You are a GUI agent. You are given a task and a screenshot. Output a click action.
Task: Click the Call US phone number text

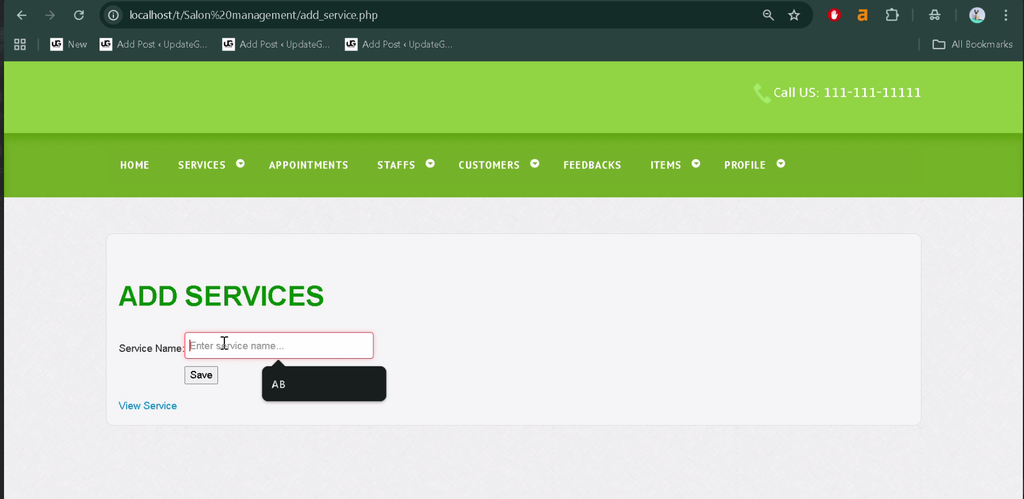pos(847,93)
